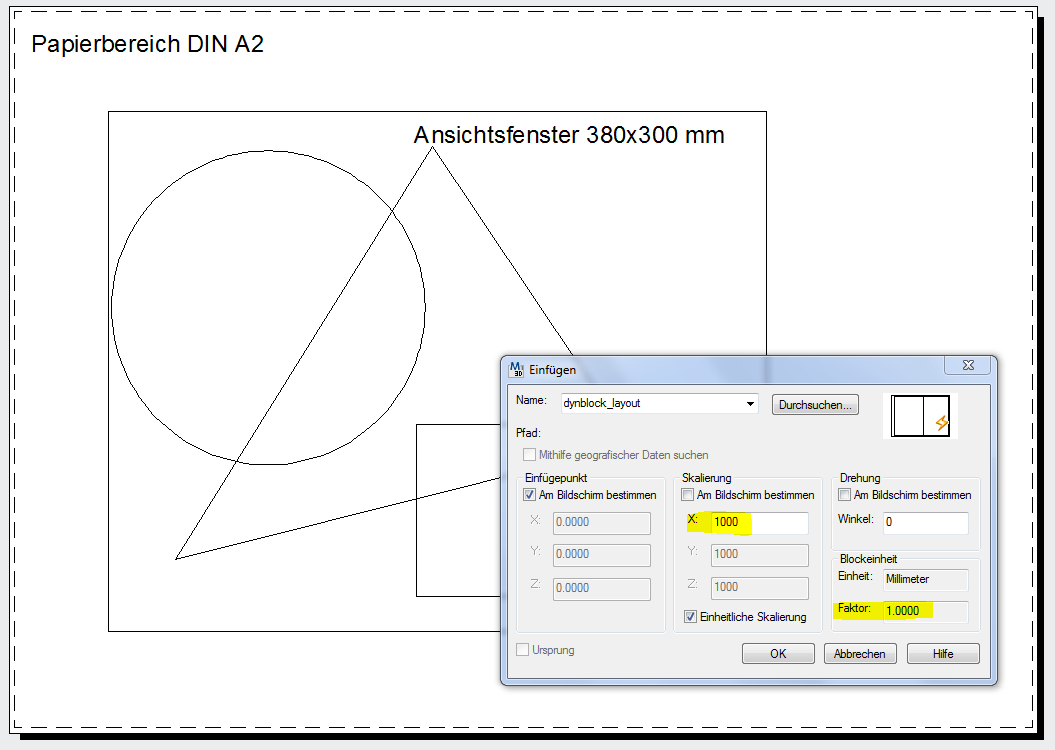Click the Einfügen dialog title bar icon
1055x750 pixels.
tap(517, 369)
